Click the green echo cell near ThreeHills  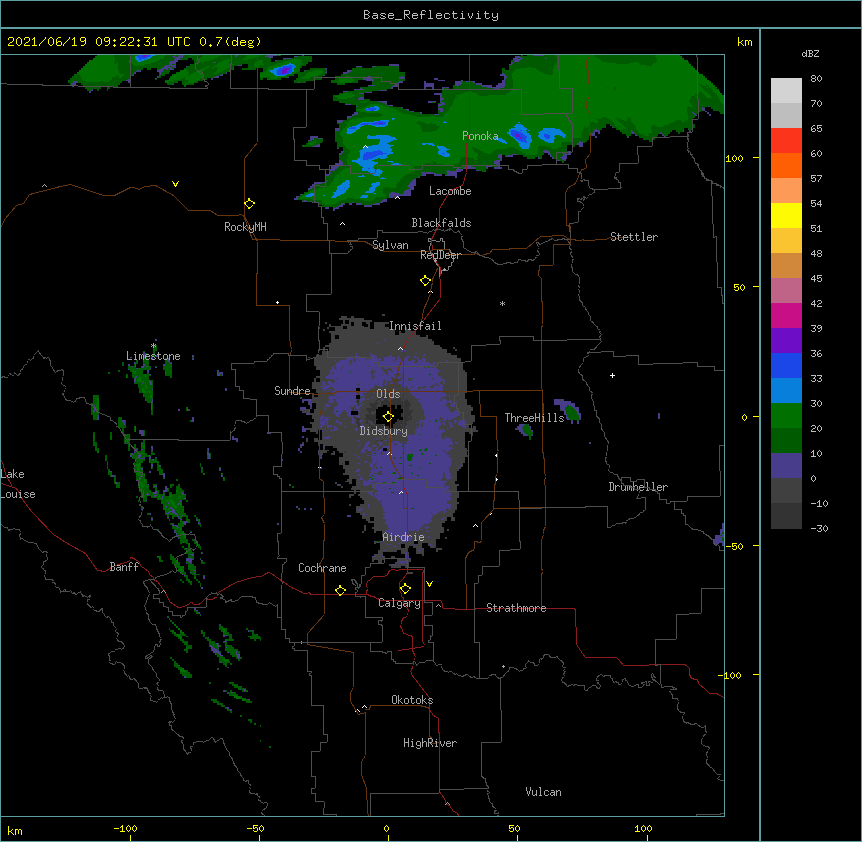pyautogui.click(x=572, y=412)
